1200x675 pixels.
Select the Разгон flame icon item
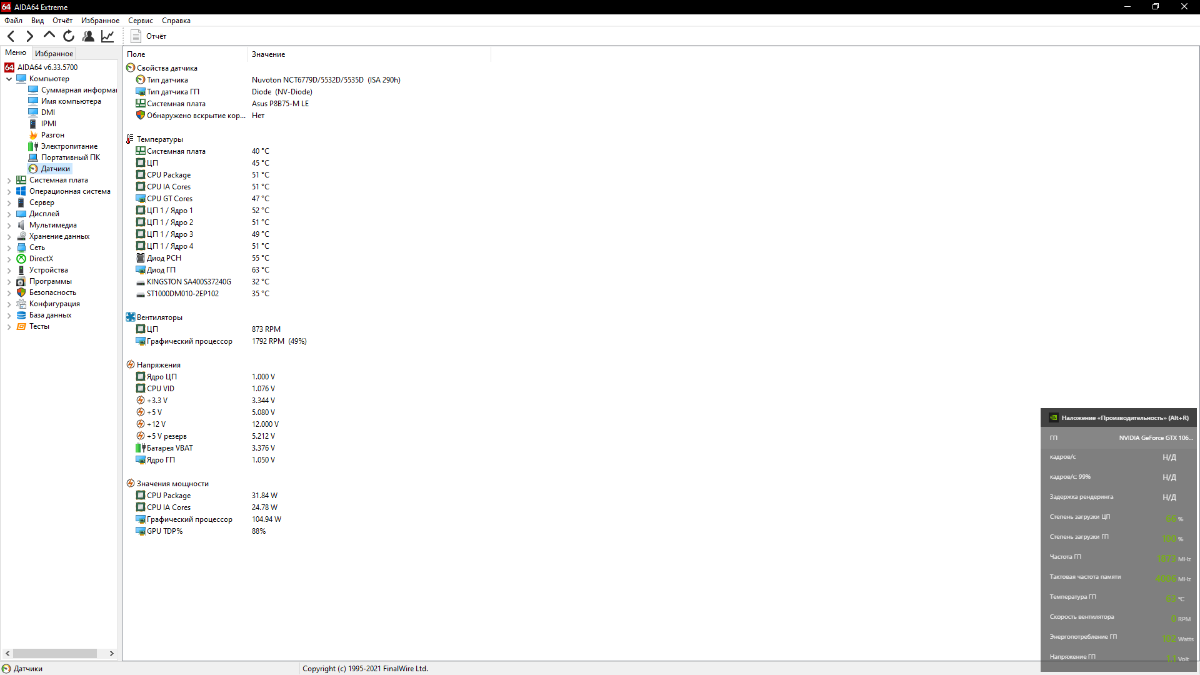(52, 135)
